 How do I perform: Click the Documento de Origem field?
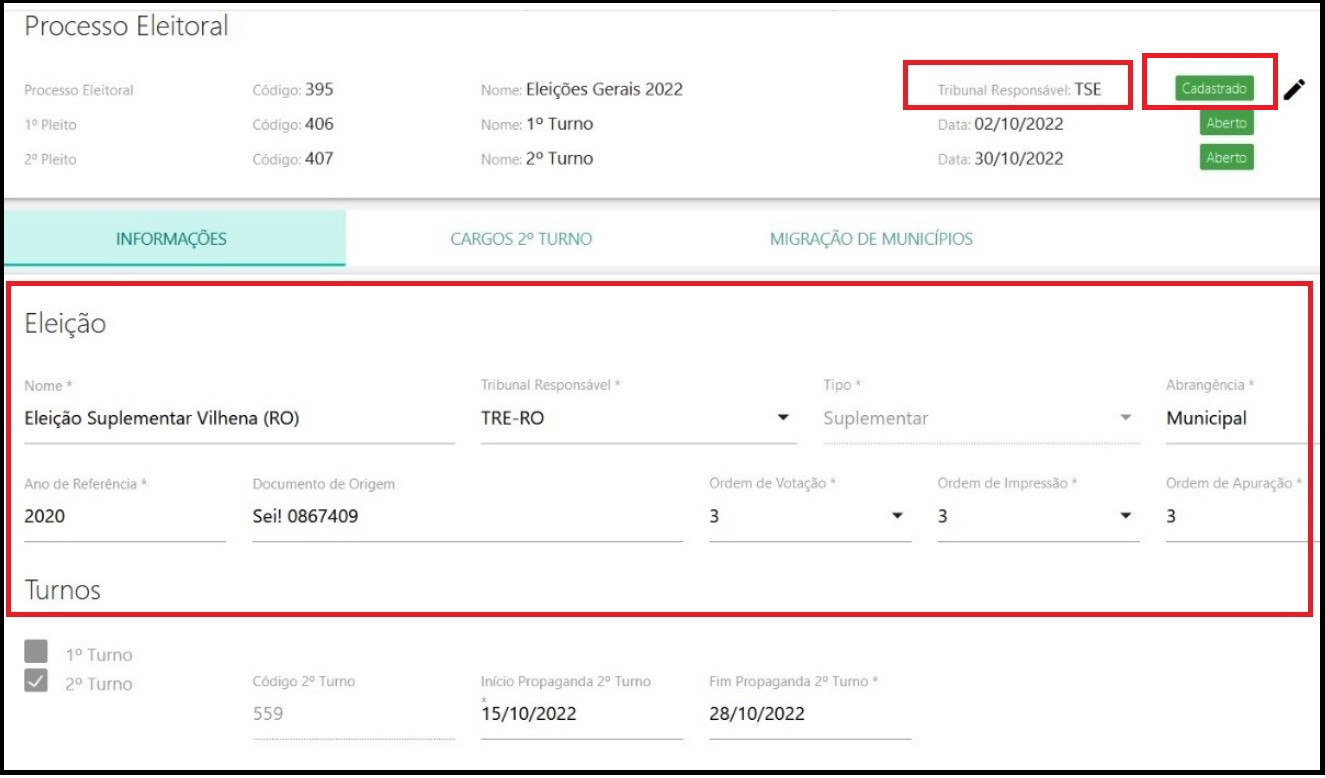coord(467,517)
